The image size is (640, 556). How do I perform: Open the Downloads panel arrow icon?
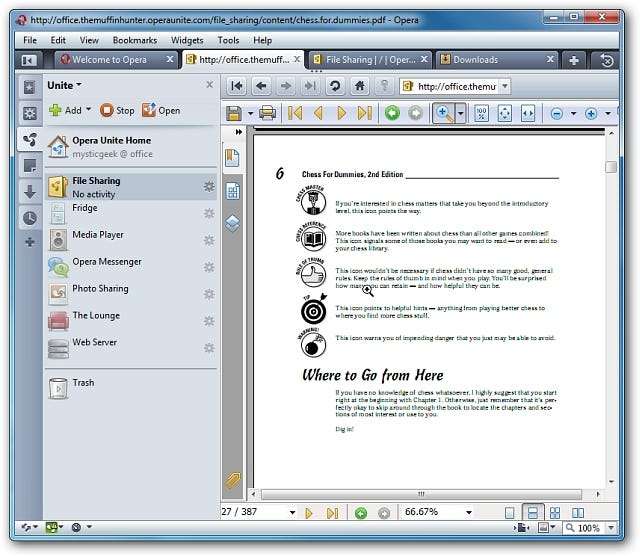point(29,191)
